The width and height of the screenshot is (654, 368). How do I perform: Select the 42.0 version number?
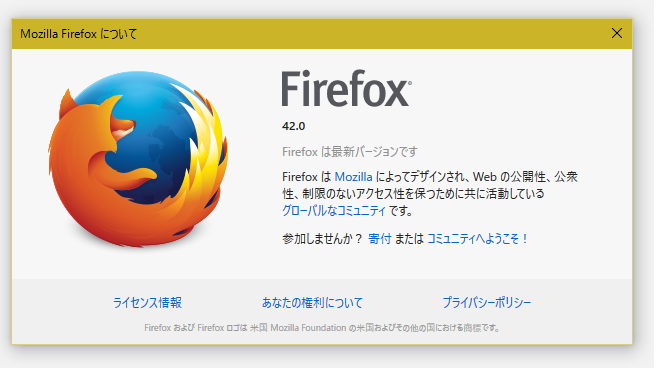(293, 126)
